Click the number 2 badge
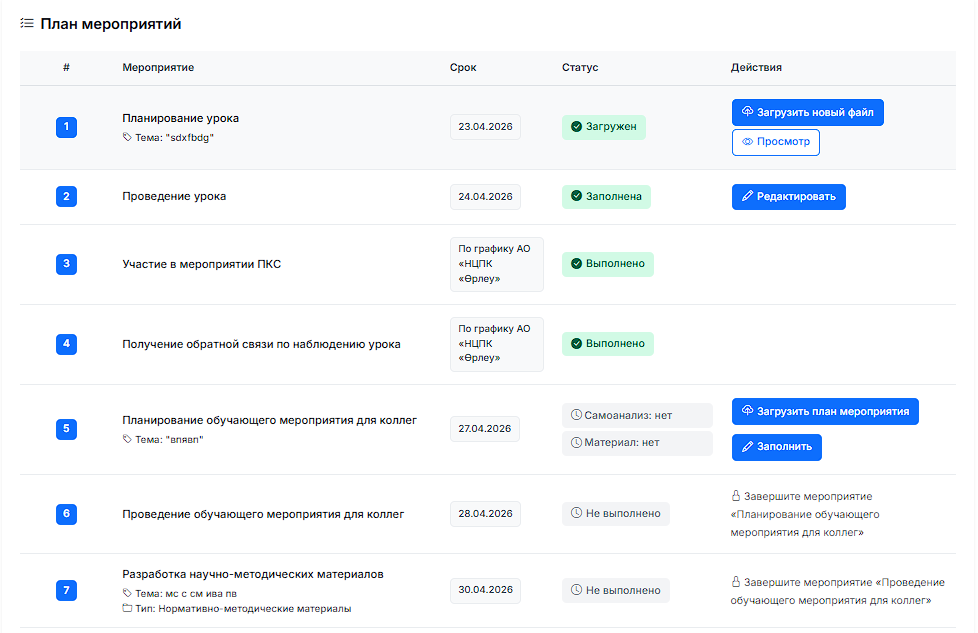Screen dimensions: 978x633 [67, 196]
